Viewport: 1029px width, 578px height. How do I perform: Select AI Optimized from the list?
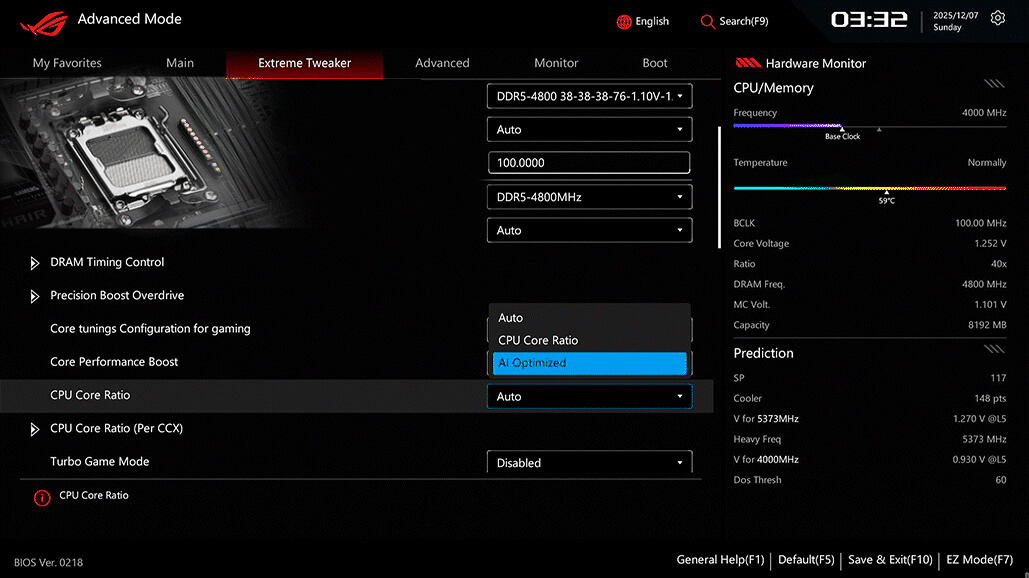coord(589,363)
